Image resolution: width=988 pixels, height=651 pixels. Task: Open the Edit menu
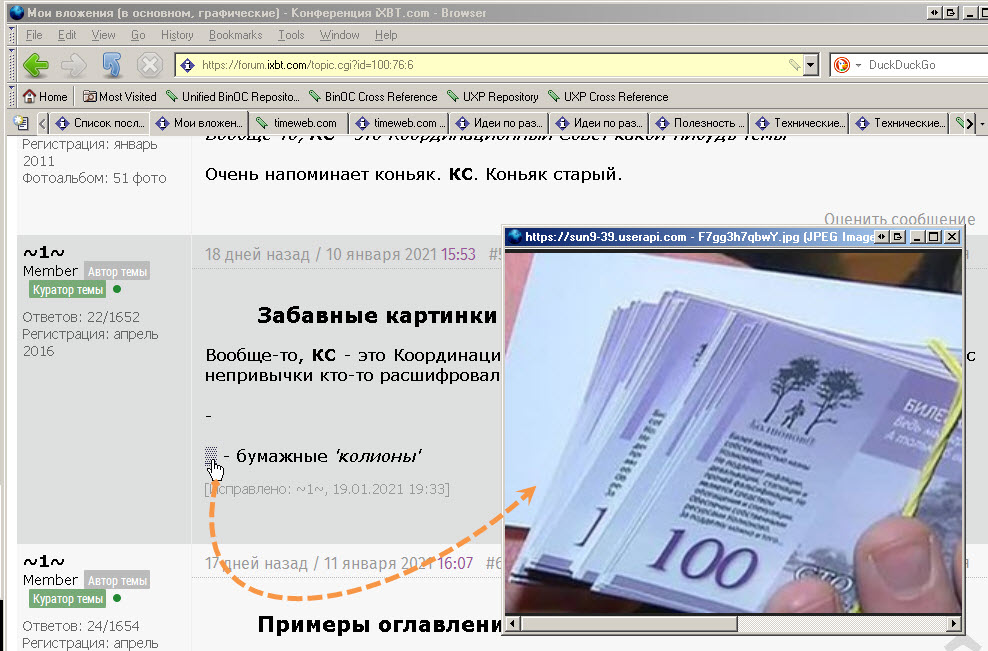(x=67, y=35)
